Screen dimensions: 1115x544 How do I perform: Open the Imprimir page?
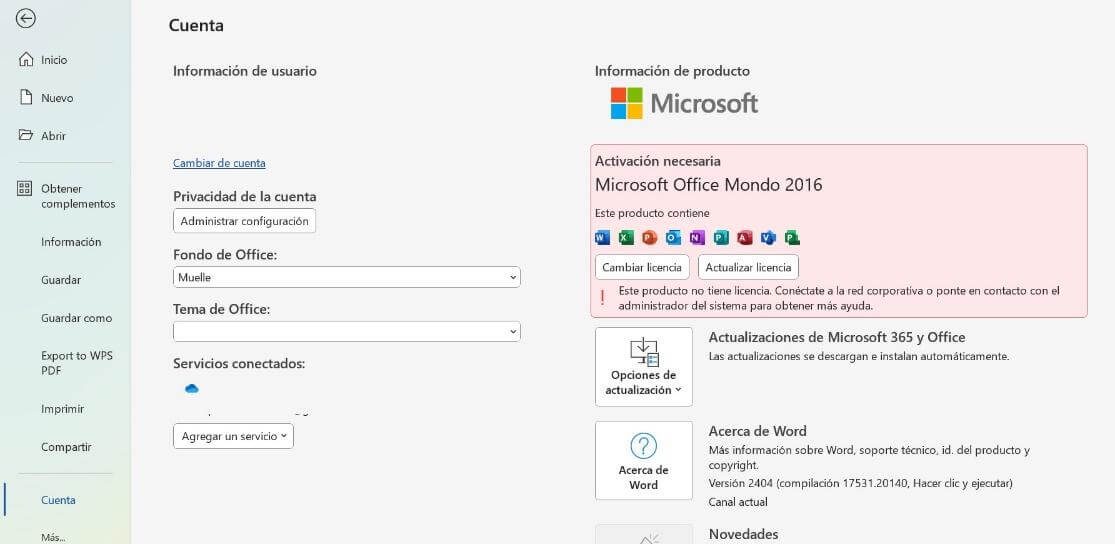[x=63, y=409]
